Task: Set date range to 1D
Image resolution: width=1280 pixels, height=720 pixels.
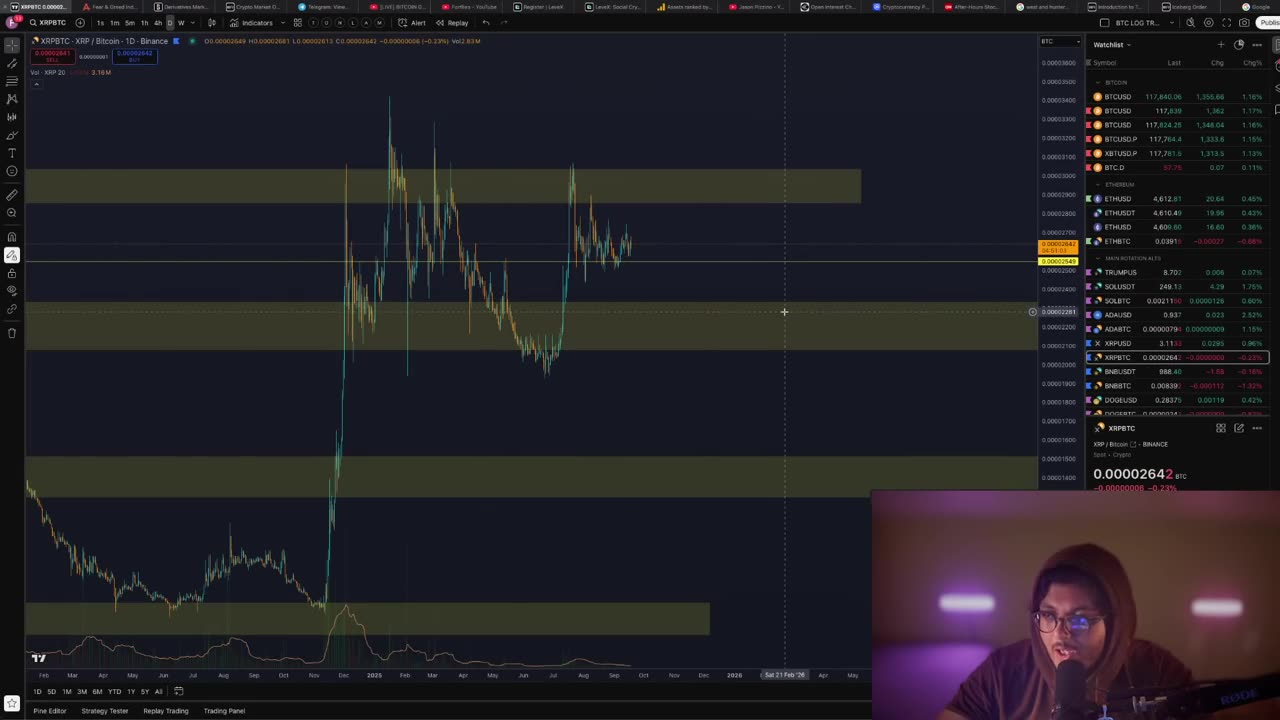Action: (37, 692)
